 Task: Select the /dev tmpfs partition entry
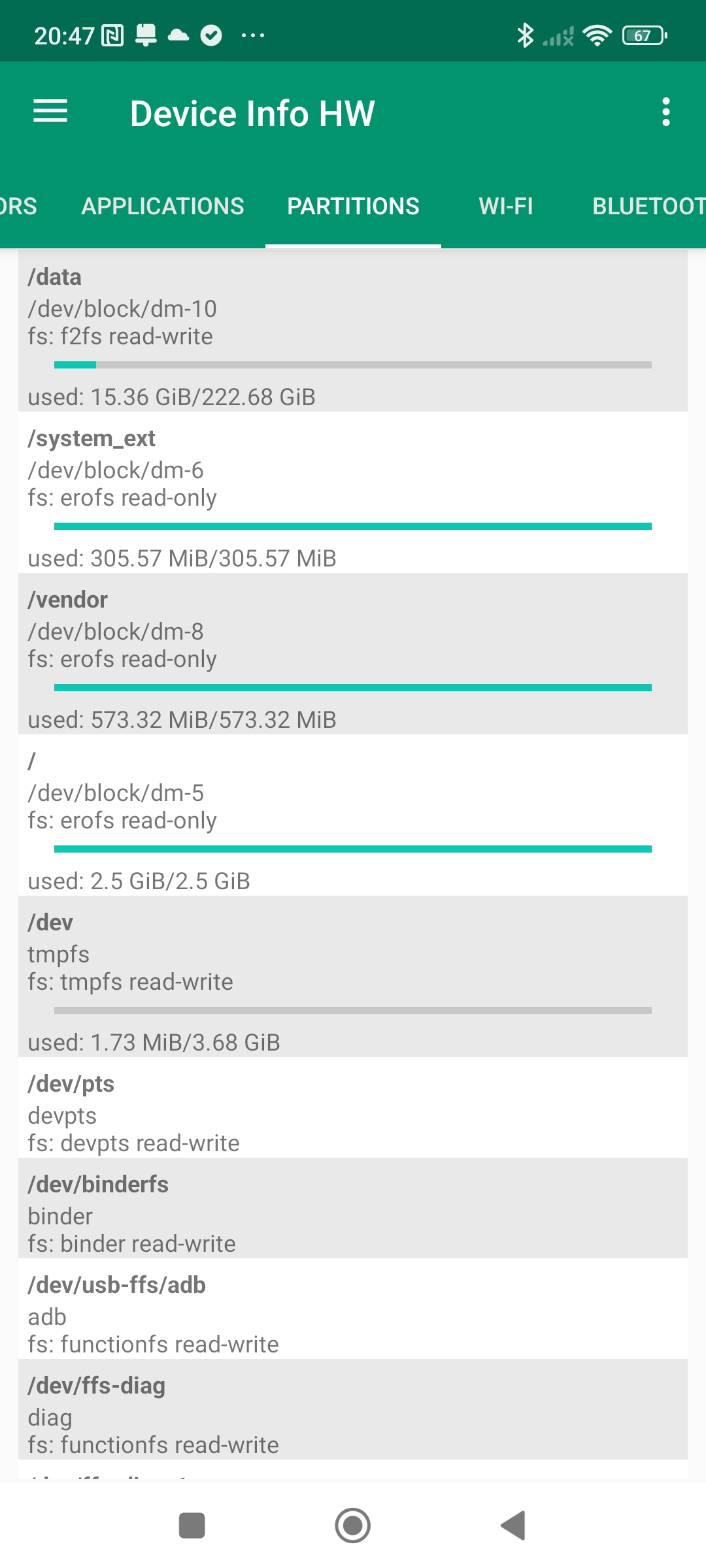pos(353,976)
